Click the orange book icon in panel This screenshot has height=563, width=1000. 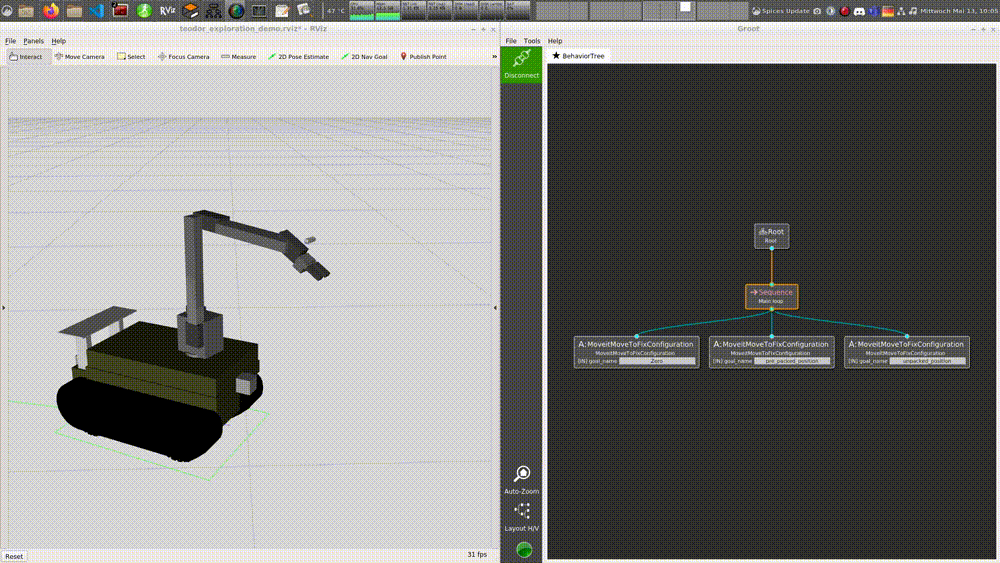pyautogui.click(x=190, y=10)
